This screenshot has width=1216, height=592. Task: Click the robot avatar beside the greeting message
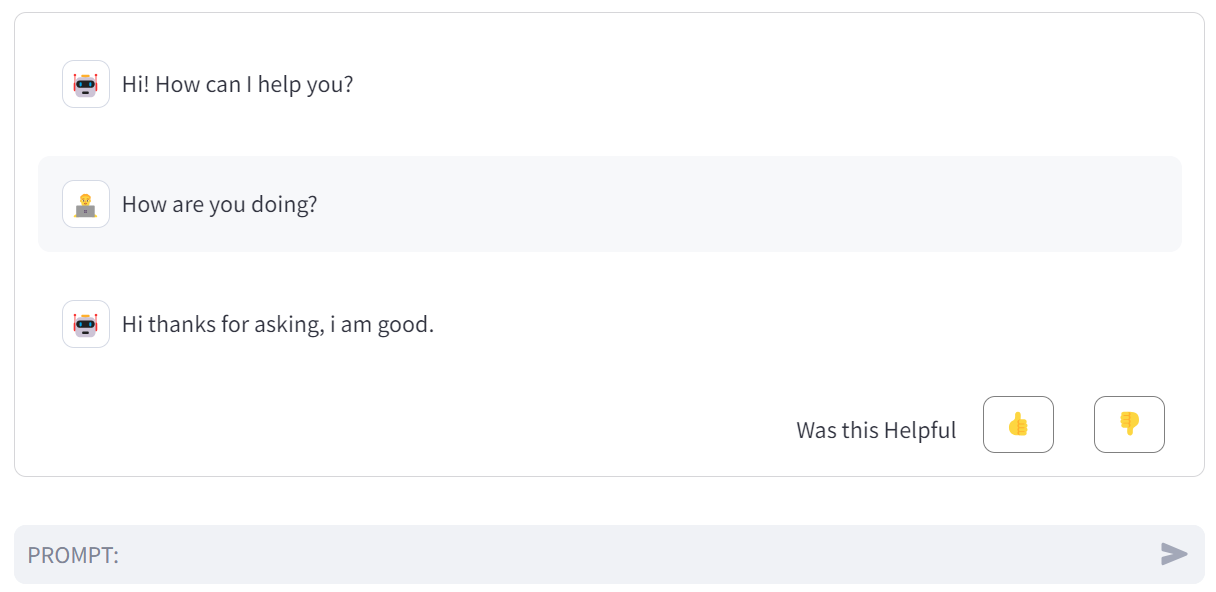[86, 84]
